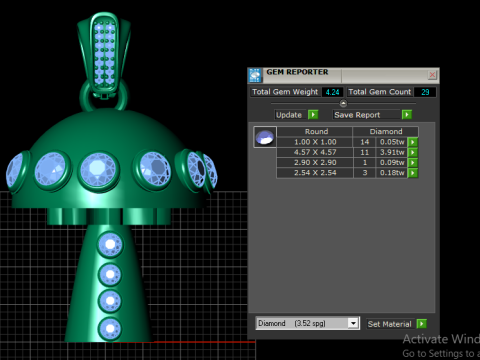Click the round gem thumbnail in the report
Image resolution: width=480 pixels, height=360 pixels.
tap(265, 137)
